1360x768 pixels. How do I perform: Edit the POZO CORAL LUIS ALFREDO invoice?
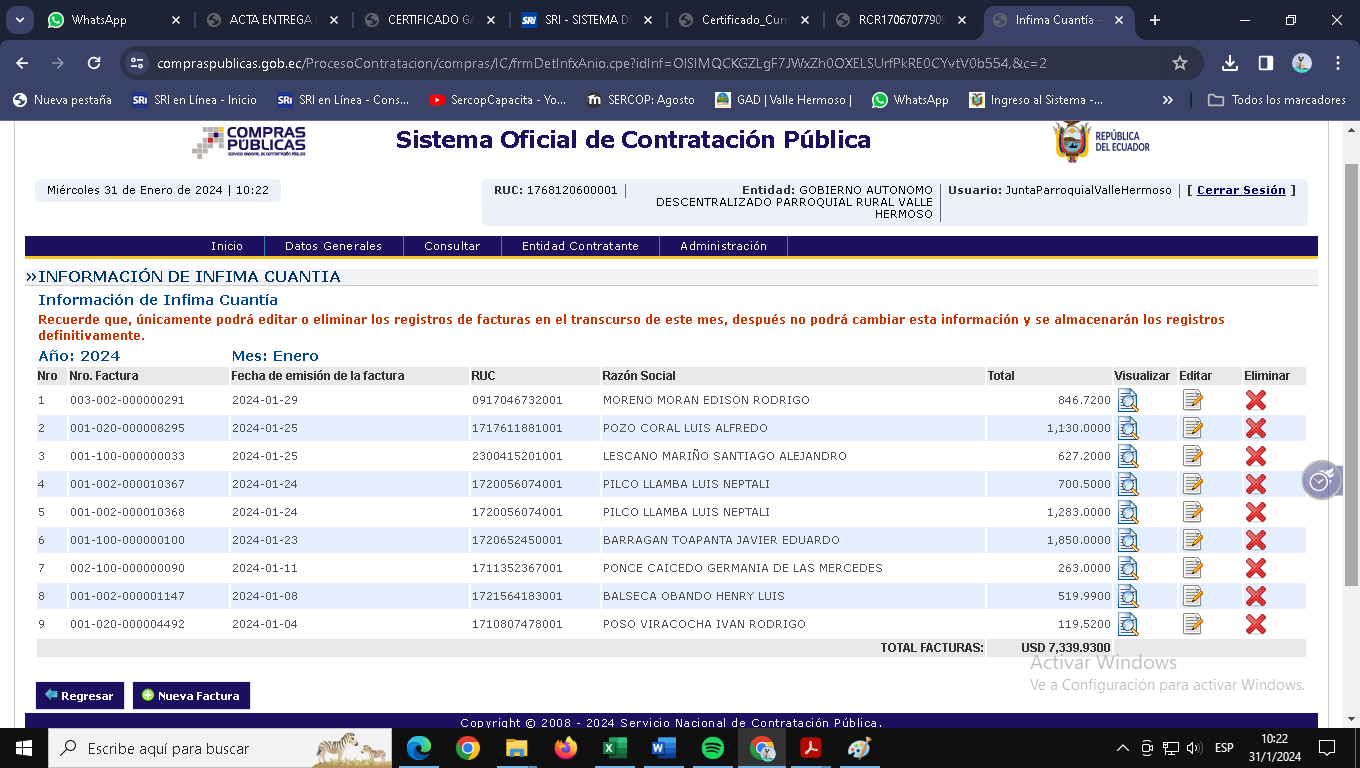coord(1192,428)
